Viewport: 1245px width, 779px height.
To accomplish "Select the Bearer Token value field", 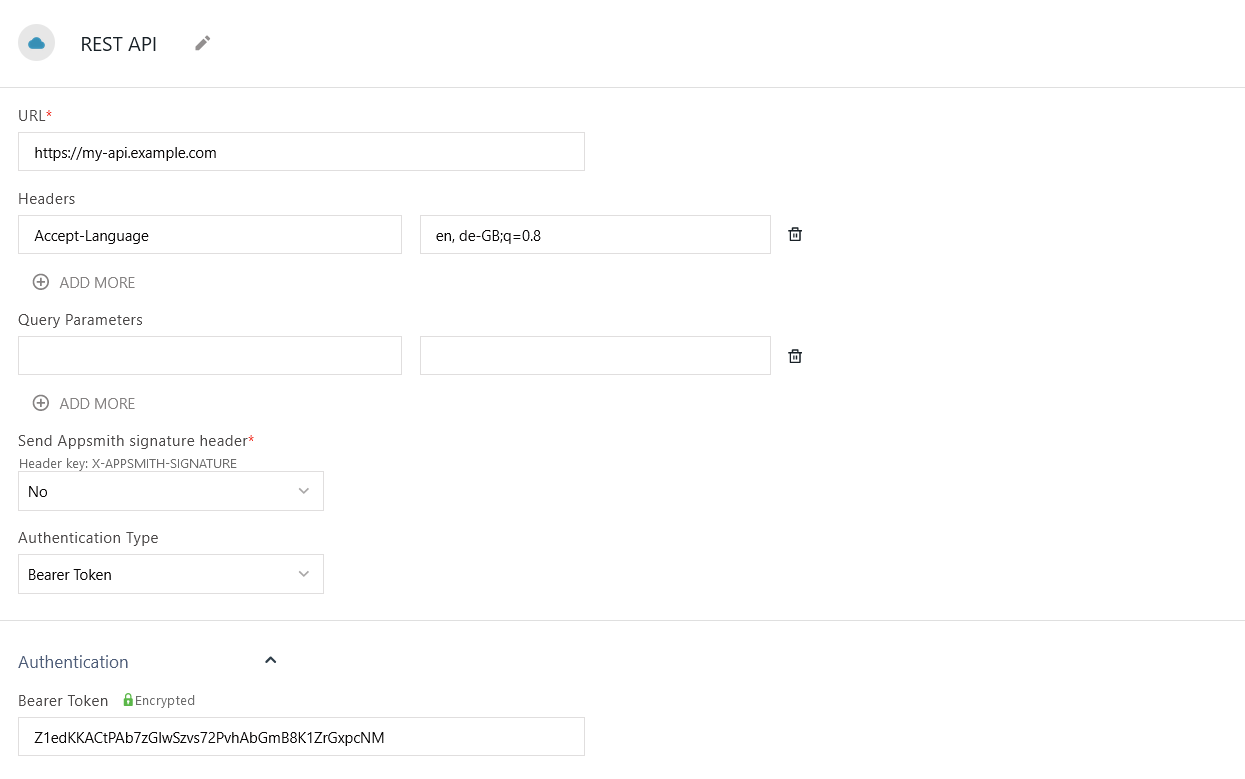I will click(x=301, y=736).
